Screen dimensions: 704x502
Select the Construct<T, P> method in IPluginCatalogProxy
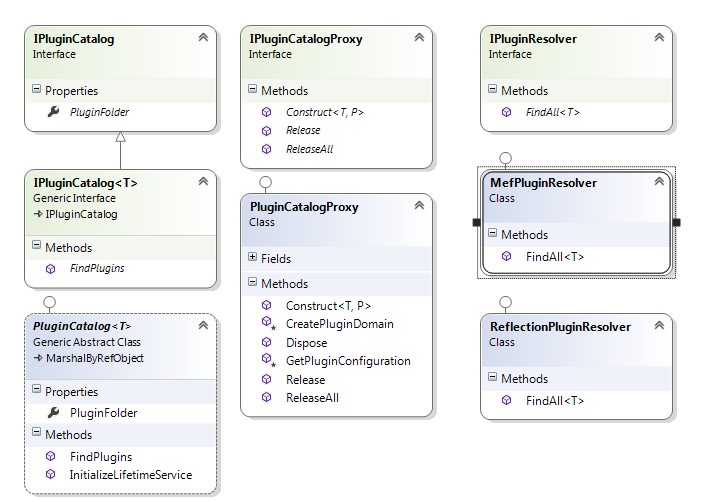pyautogui.click(x=325, y=112)
